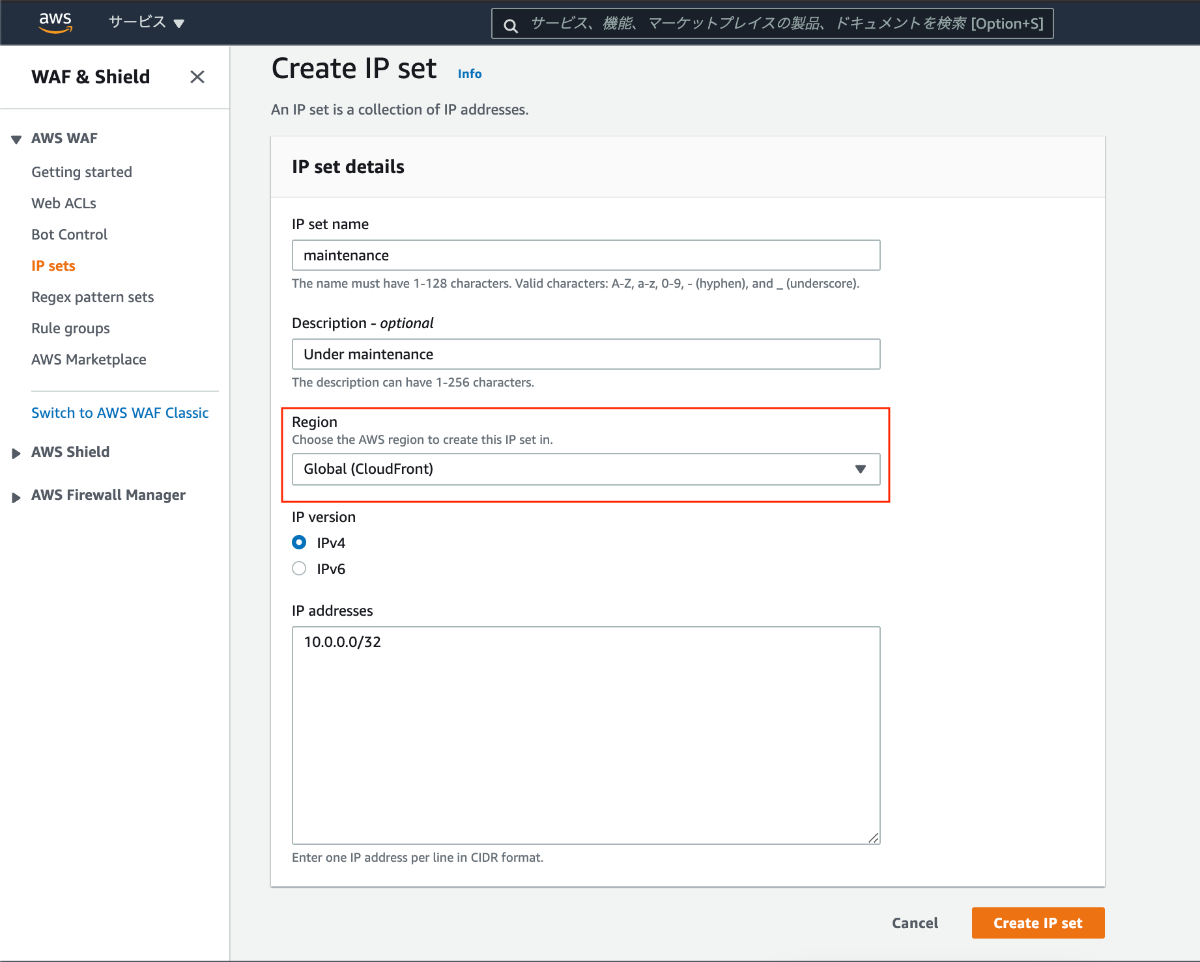Expand the AWS Shield section

tap(16, 453)
